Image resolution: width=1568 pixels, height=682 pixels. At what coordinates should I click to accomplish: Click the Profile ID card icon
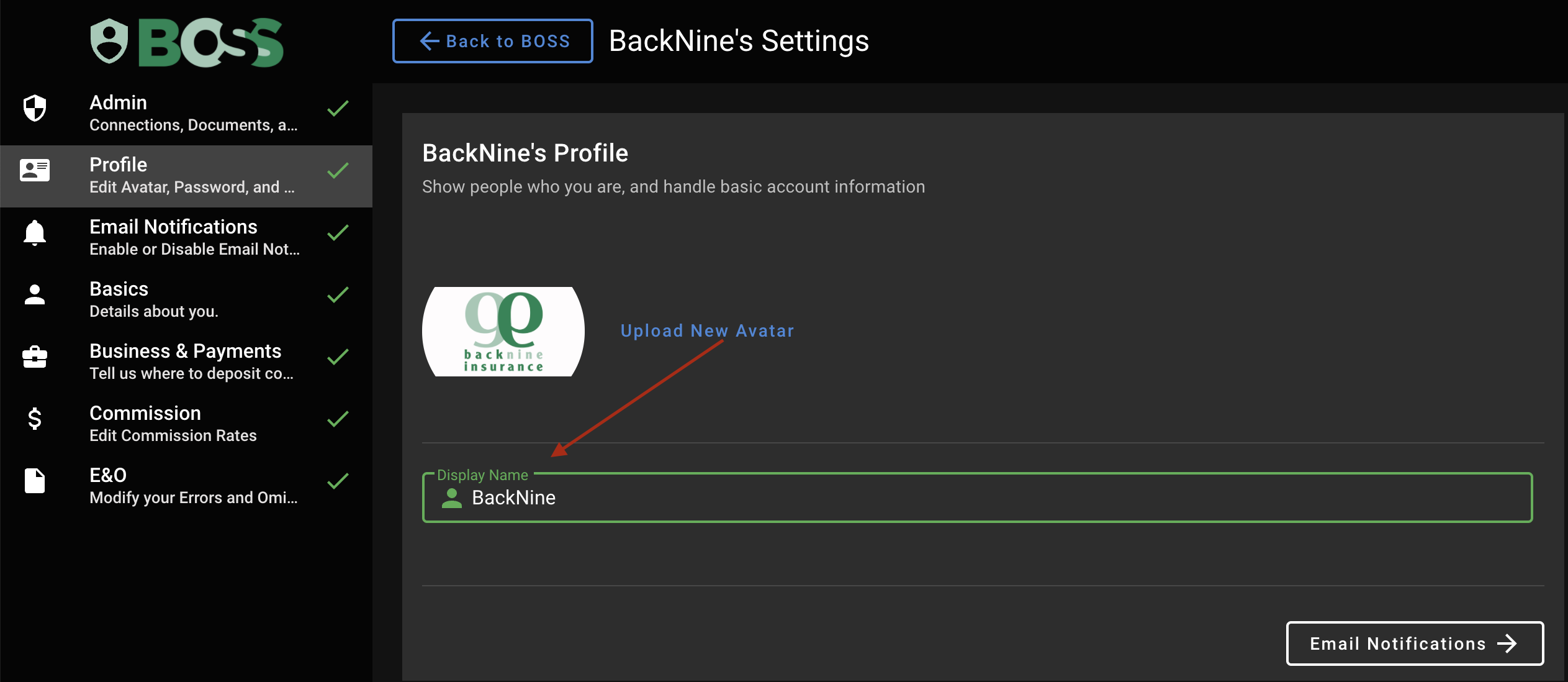35,170
